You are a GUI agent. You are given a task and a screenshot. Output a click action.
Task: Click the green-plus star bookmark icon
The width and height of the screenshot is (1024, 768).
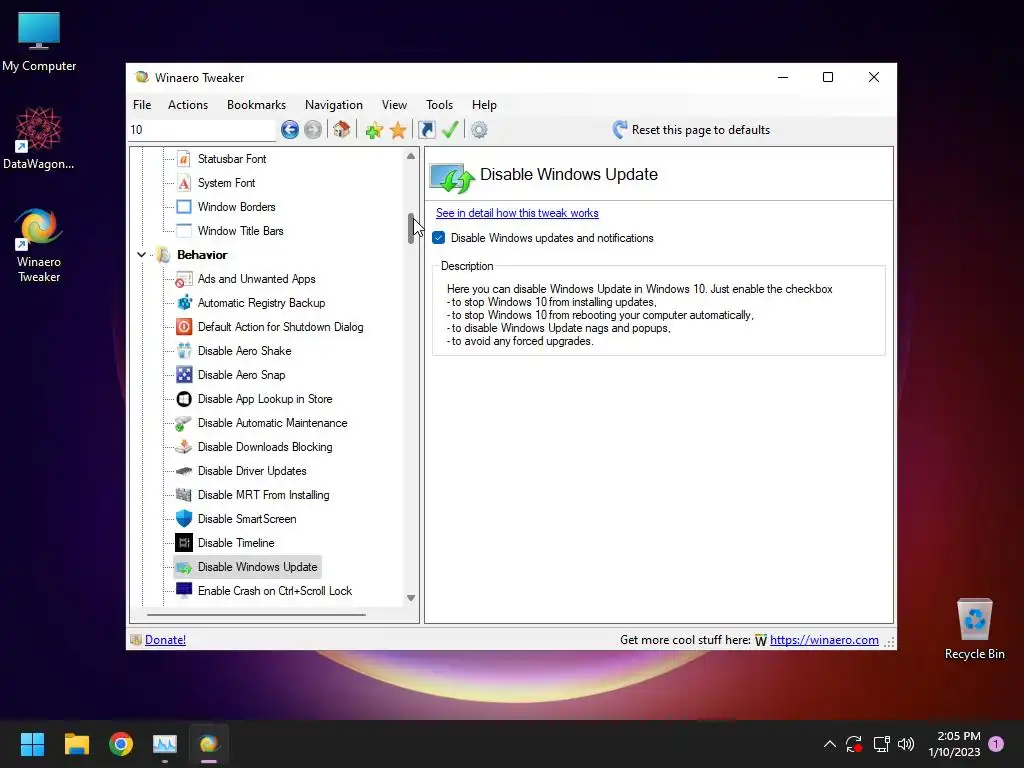point(374,130)
